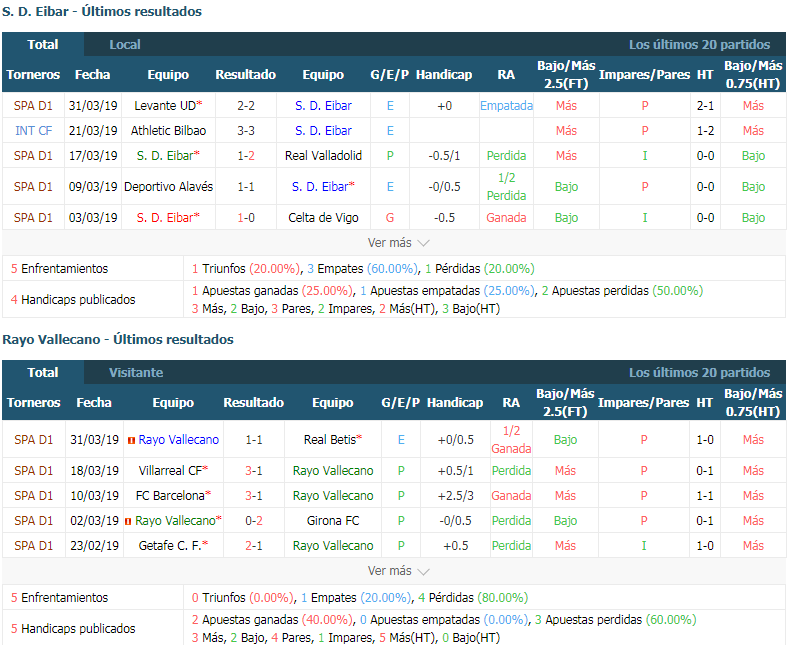788x645 pixels.
Task: Click S. D. Eibar in 03/03/19 row
Action: tap(165, 218)
